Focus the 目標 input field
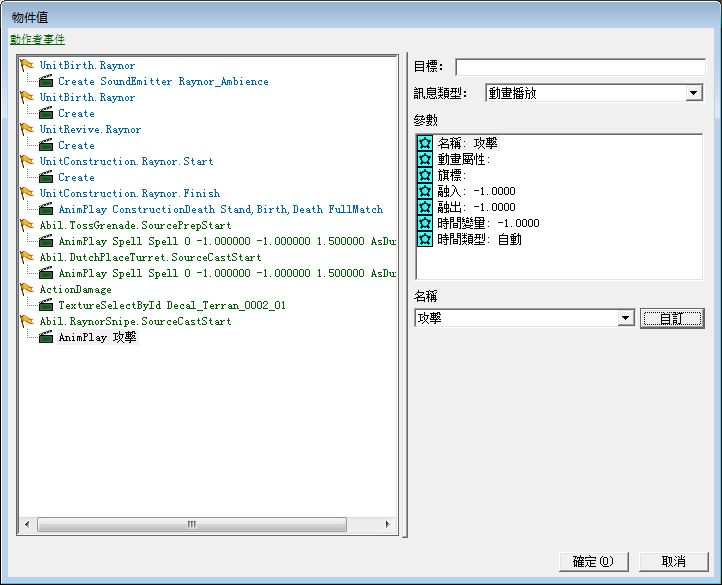Screen dimensions: 722x585 (580, 67)
